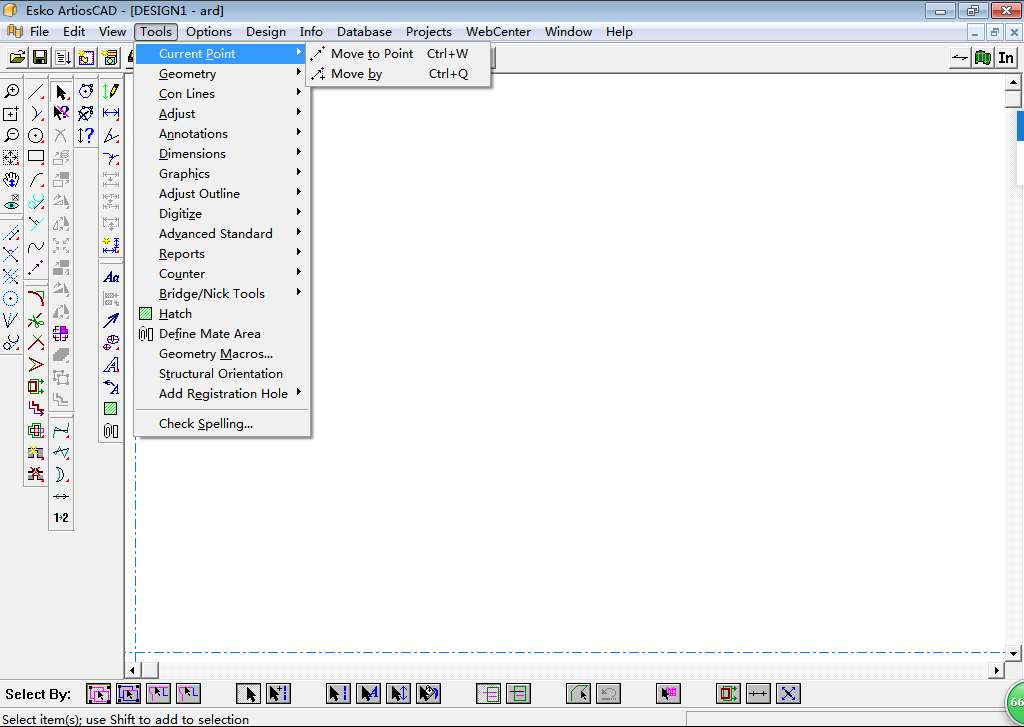Select the rectangle drawing tool
This screenshot has height=727, width=1024.
36,156
